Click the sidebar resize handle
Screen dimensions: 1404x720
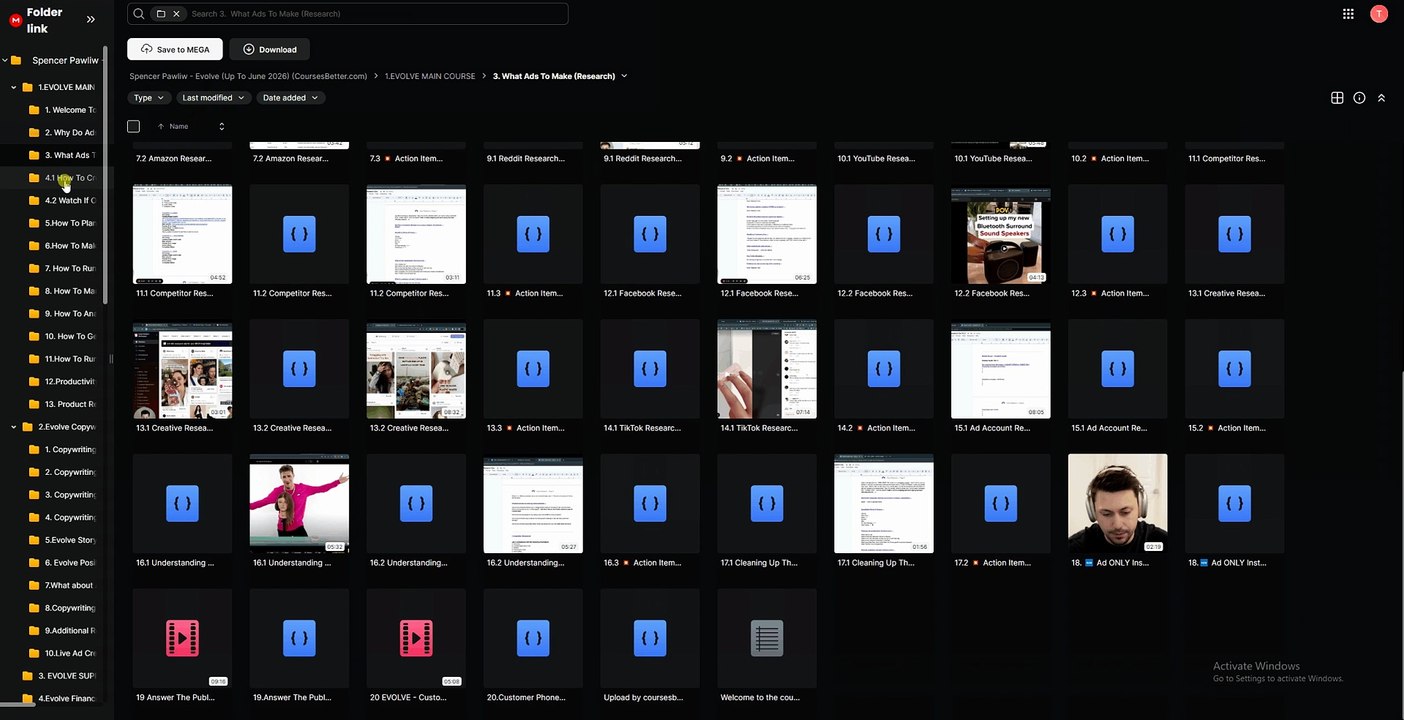click(x=111, y=360)
